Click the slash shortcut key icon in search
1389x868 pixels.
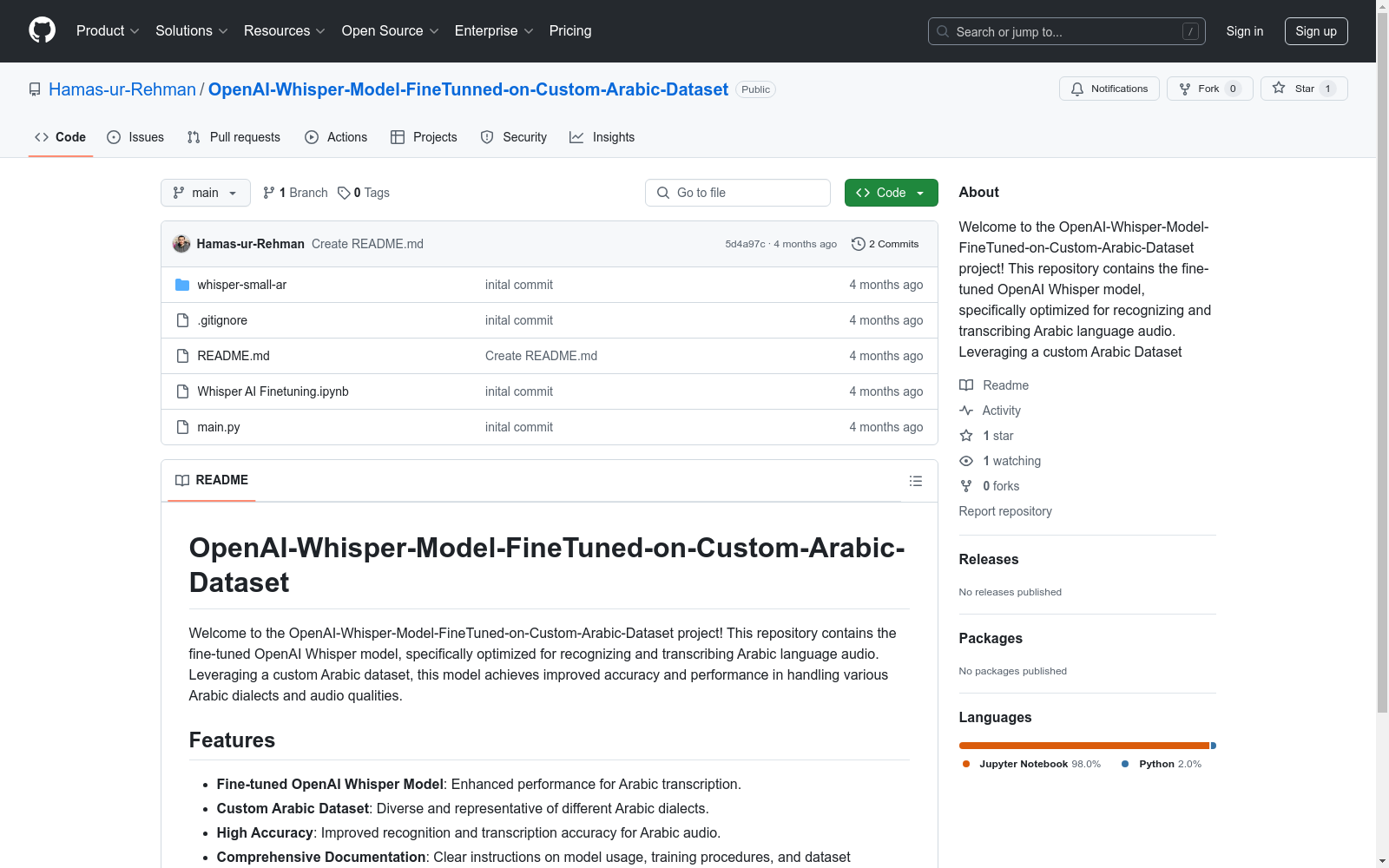[x=1190, y=31]
